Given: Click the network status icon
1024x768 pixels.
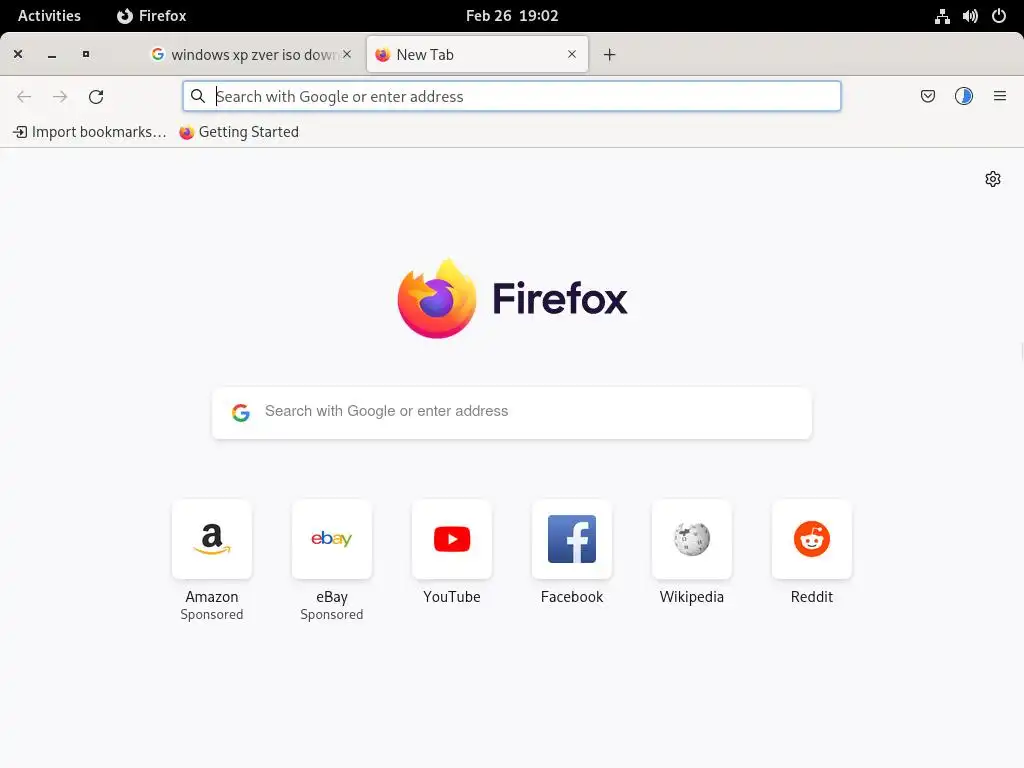Looking at the screenshot, I should pos(942,16).
